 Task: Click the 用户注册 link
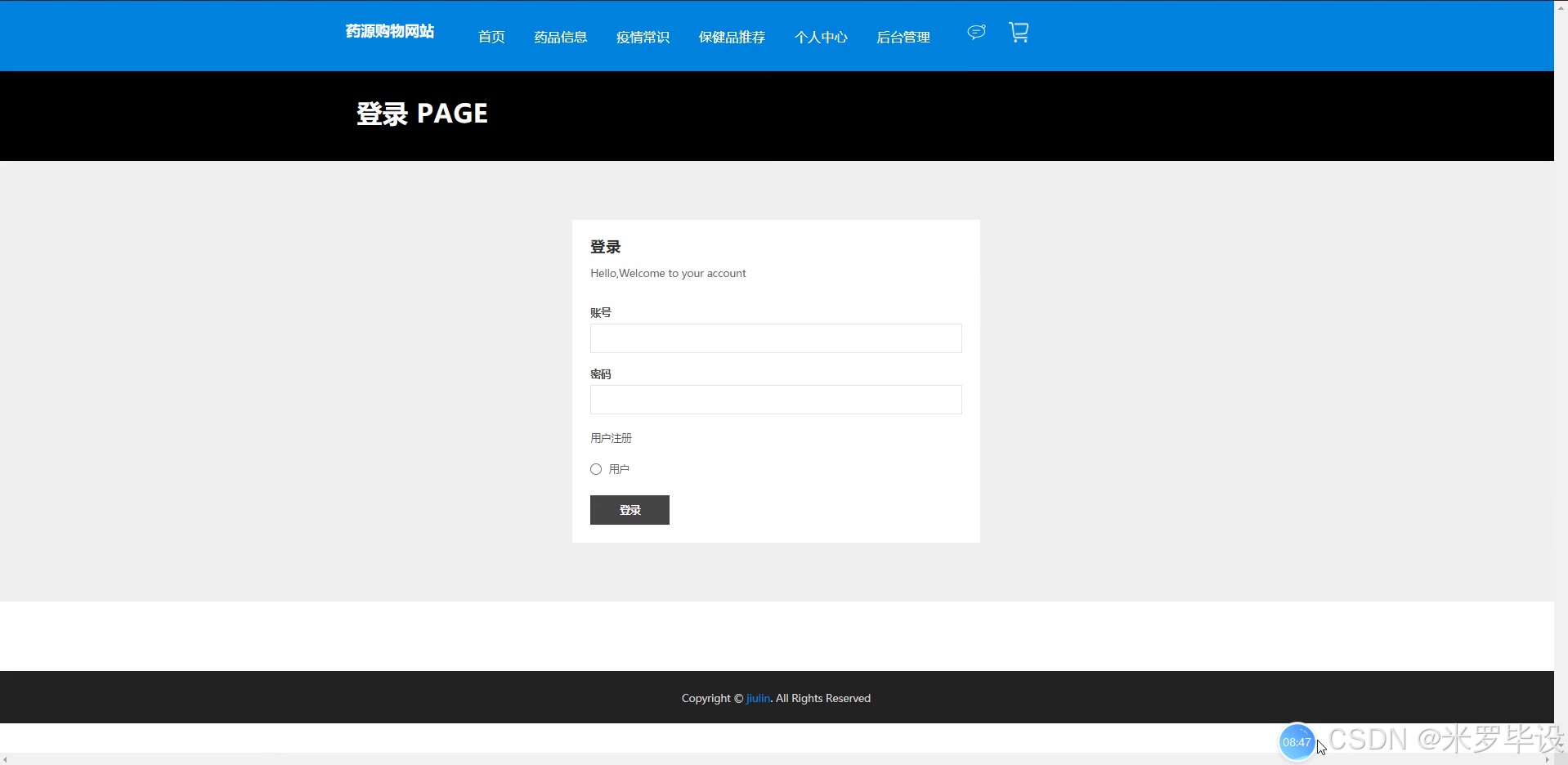(x=611, y=438)
